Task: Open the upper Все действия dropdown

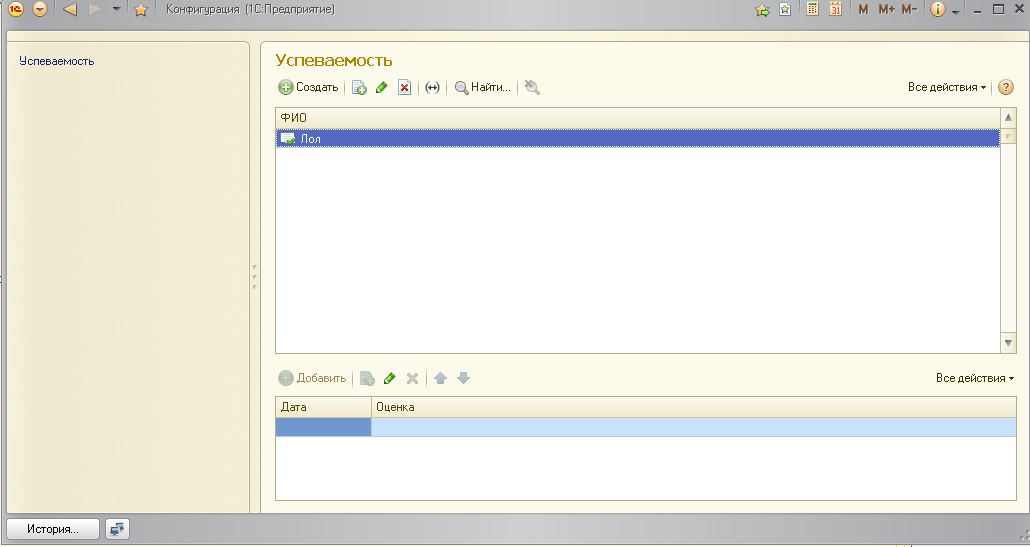Action: pyautogui.click(x=947, y=87)
